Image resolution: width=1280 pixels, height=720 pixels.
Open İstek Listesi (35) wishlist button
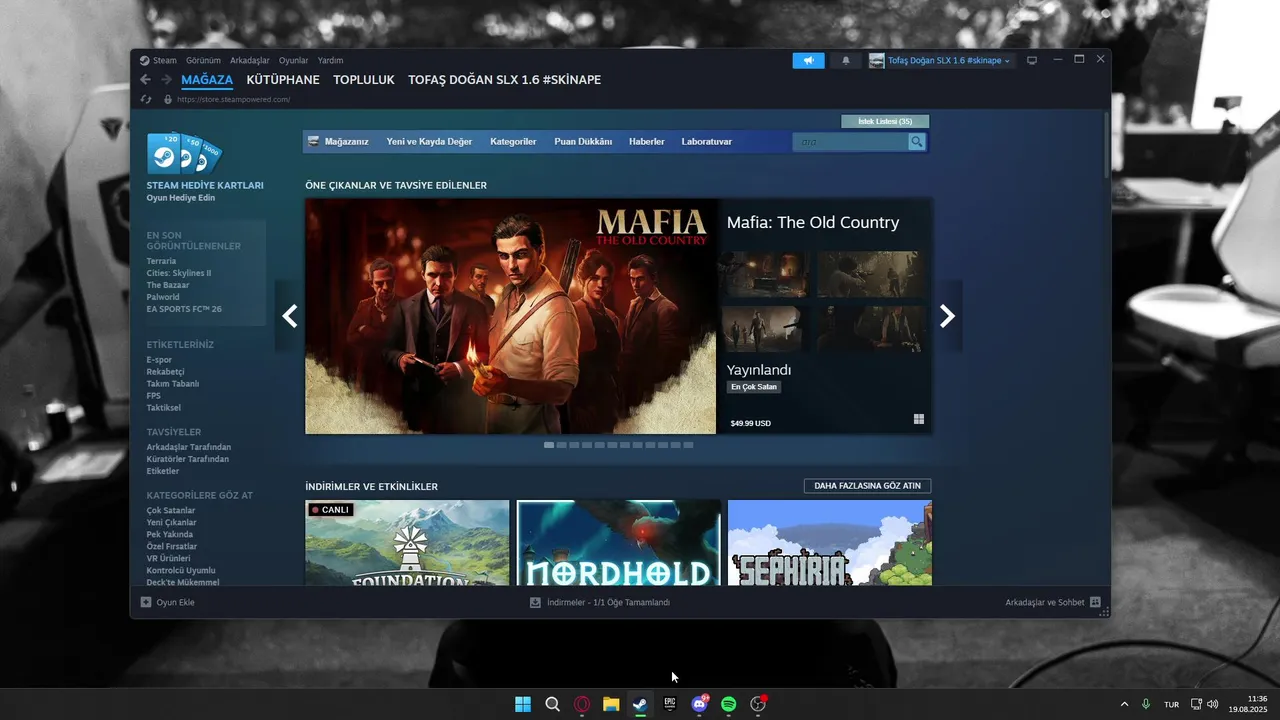click(885, 121)
